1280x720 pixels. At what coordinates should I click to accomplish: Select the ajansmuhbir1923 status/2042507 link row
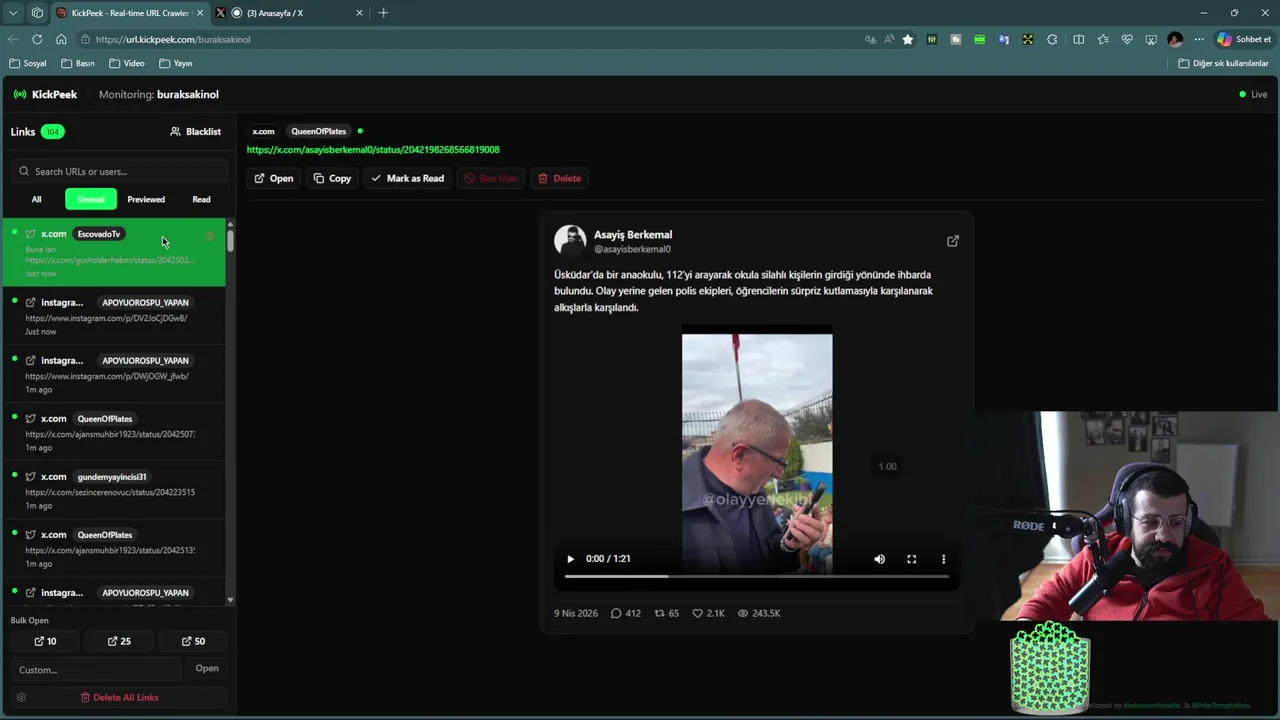pos(113,432)
